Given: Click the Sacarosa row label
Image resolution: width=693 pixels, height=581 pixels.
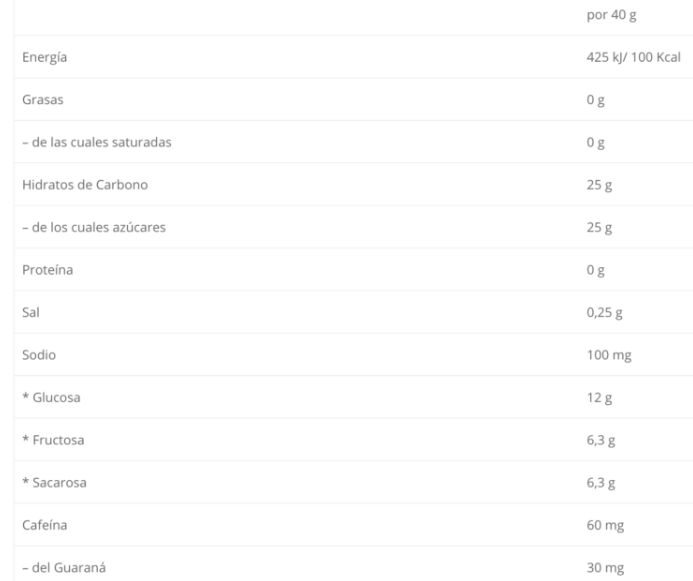Looking at the screenshot, I should (x=60, y=482).
